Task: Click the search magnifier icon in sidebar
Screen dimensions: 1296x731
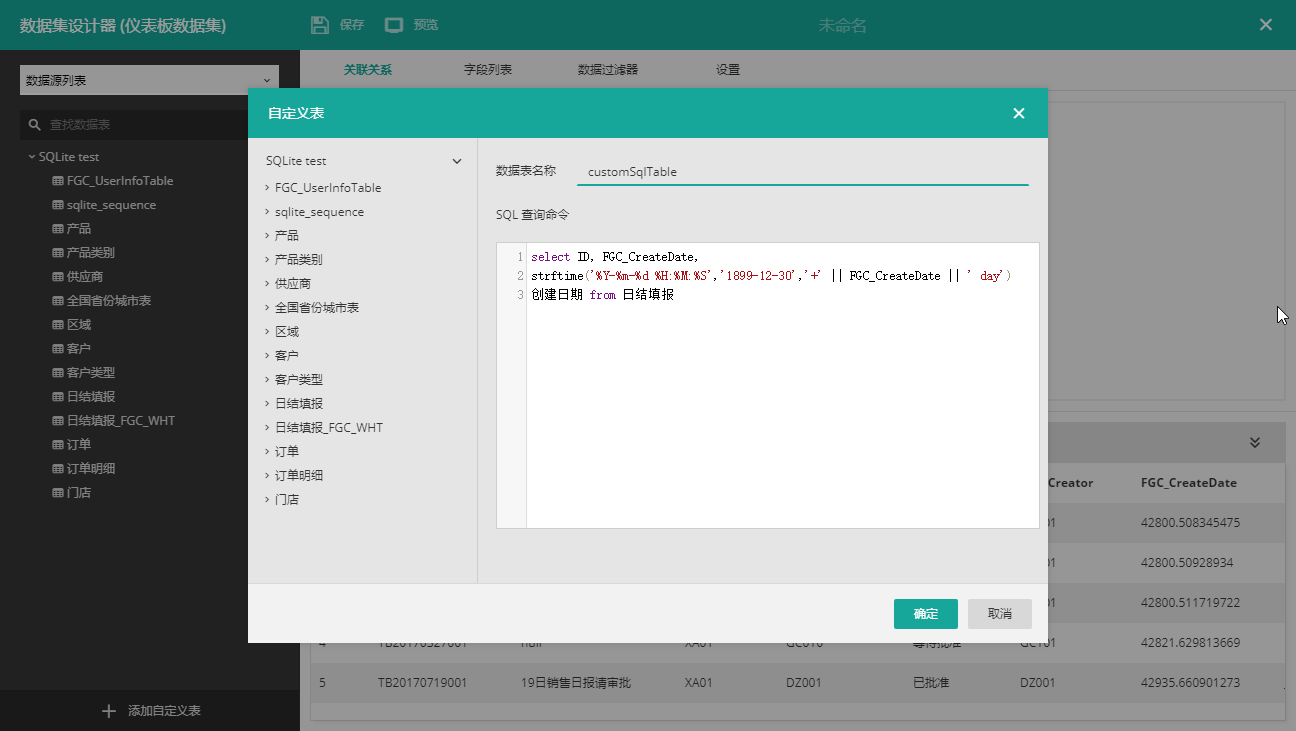Action: click(x=35, y=125)
